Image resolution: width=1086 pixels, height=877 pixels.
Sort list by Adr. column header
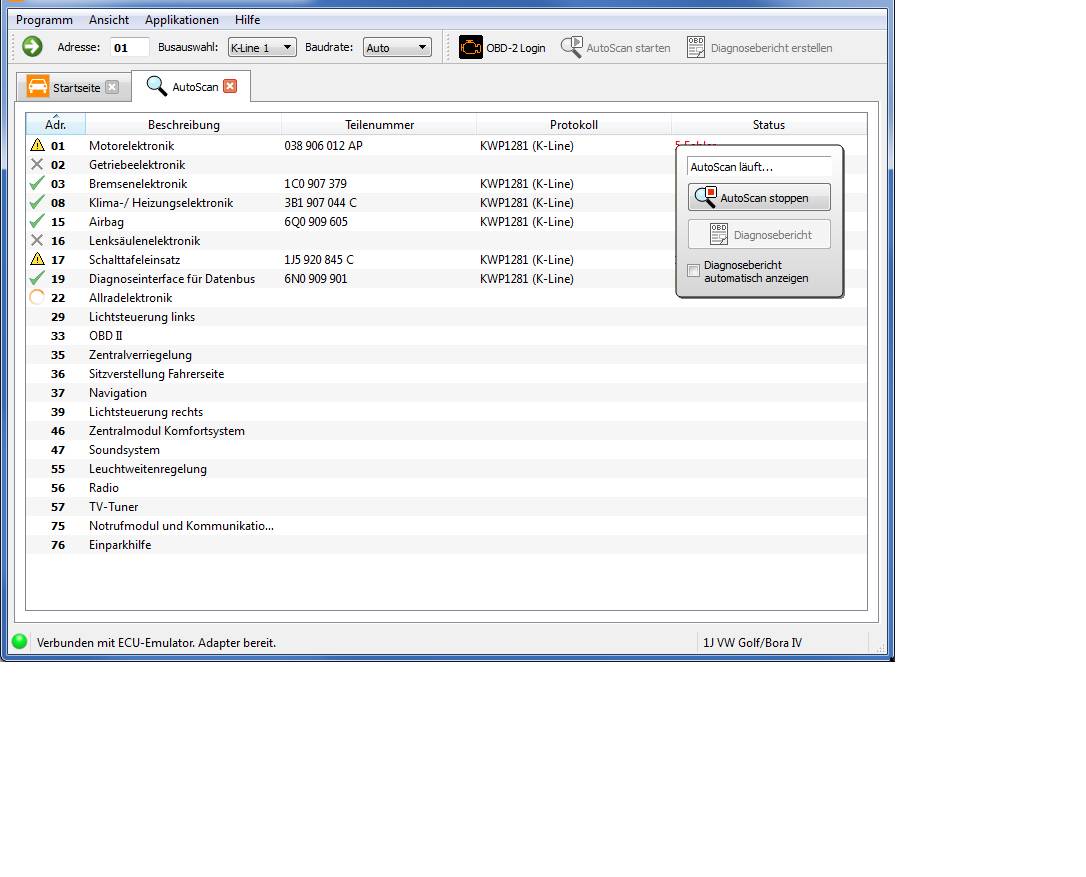(56, 125)
